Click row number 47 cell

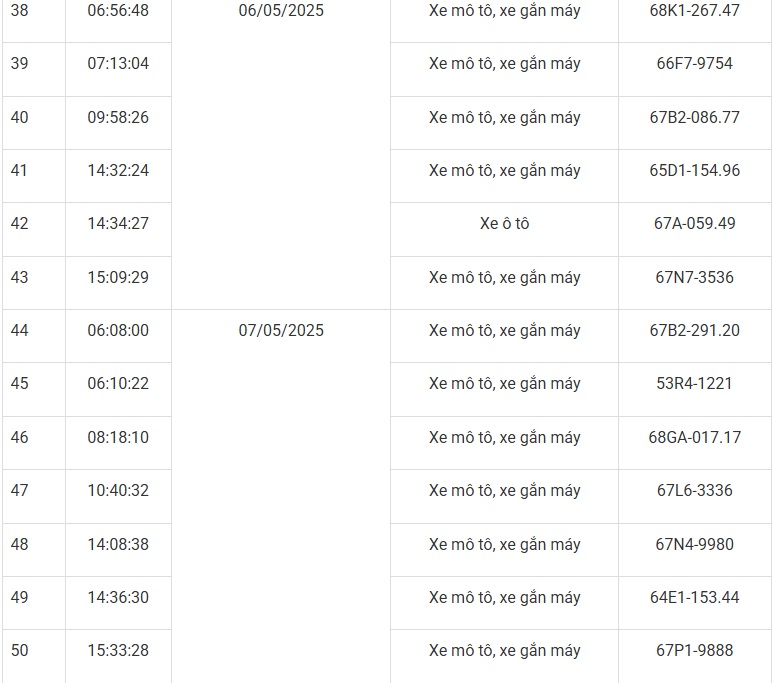20,490
